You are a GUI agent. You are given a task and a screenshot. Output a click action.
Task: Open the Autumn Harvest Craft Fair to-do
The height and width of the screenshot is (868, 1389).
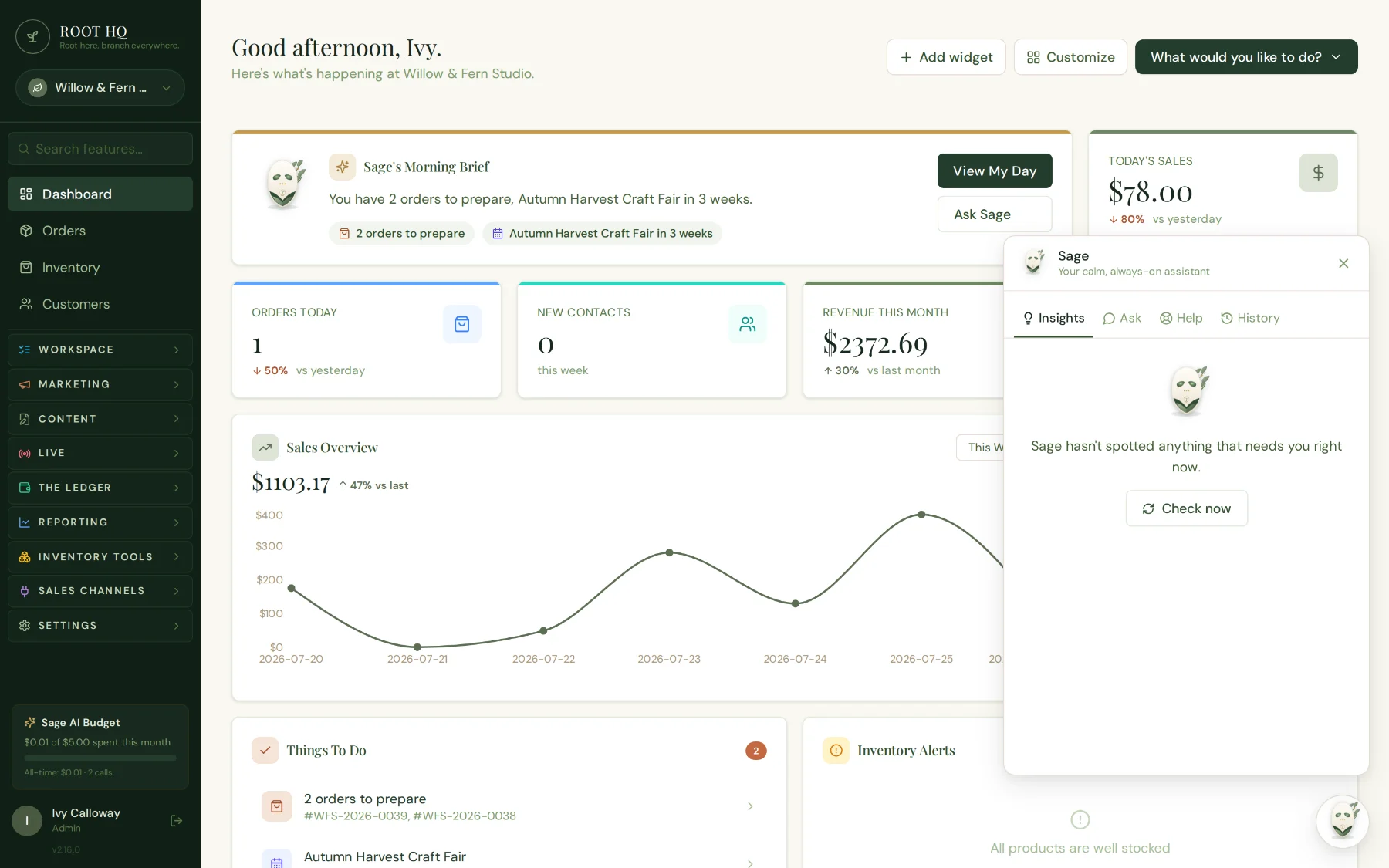click(509, 858)
